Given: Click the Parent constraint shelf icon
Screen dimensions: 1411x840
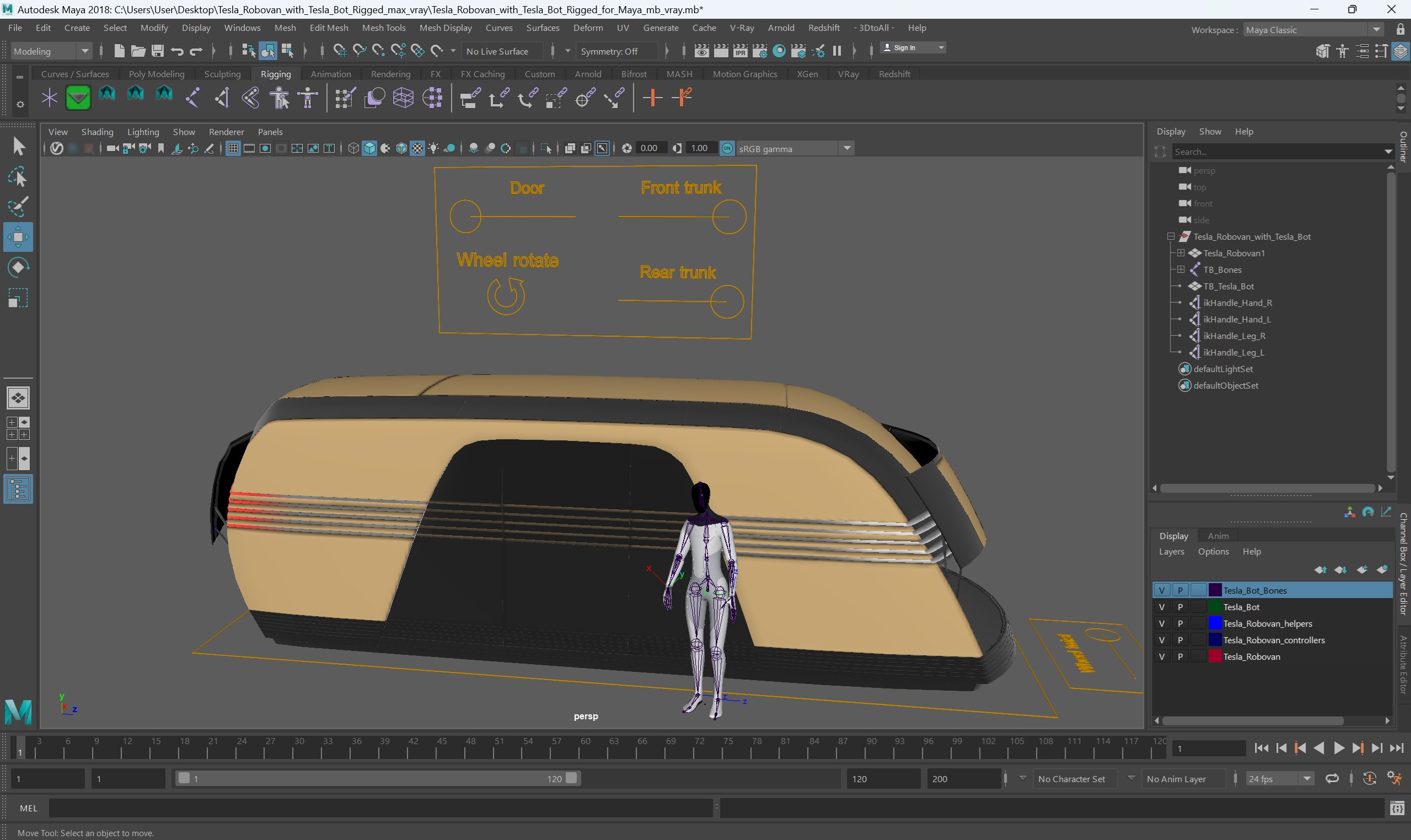Looking at the screenshot, I should coord(470,98).
